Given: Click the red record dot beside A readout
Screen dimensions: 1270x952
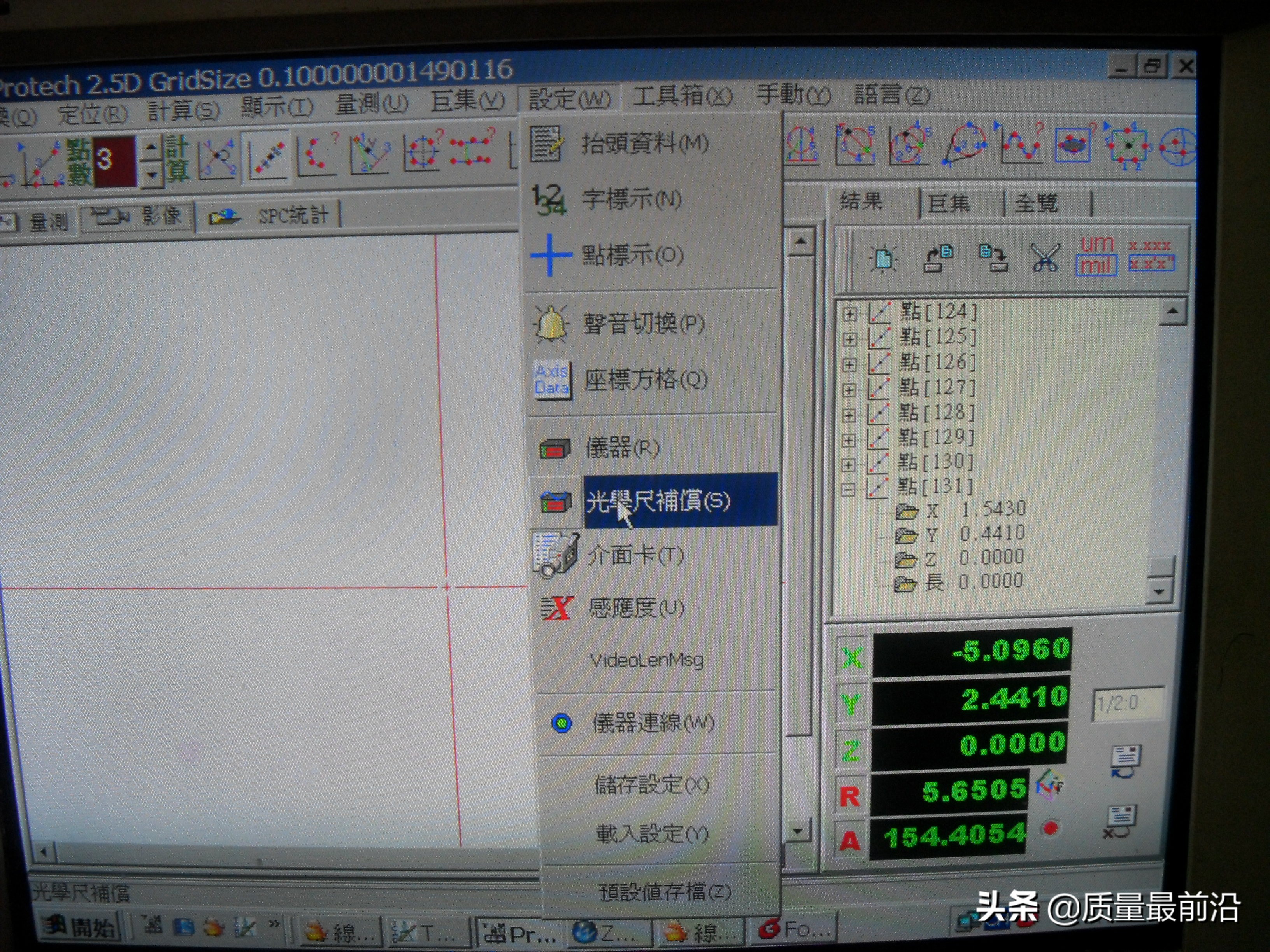Looking at the screenshot, I should click(x=1051, y=828).
